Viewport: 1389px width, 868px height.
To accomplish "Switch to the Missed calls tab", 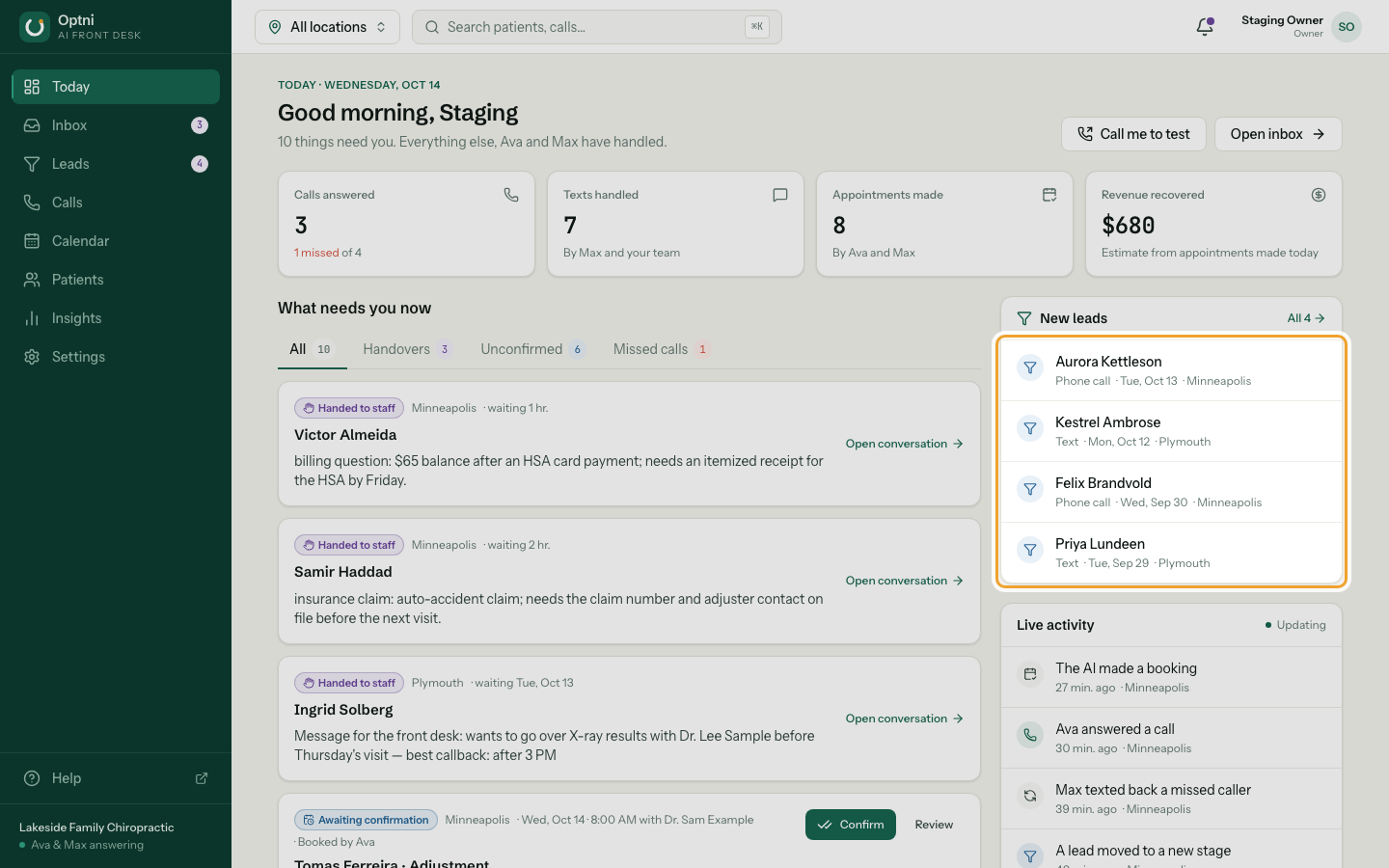I will [x=662, y=349].
